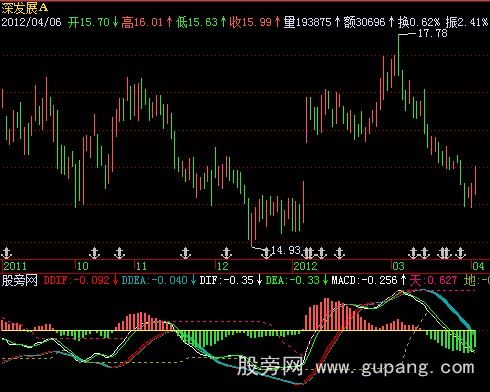
Task: Open the double info marker above the 2012 label
Action: click(309, 253)
